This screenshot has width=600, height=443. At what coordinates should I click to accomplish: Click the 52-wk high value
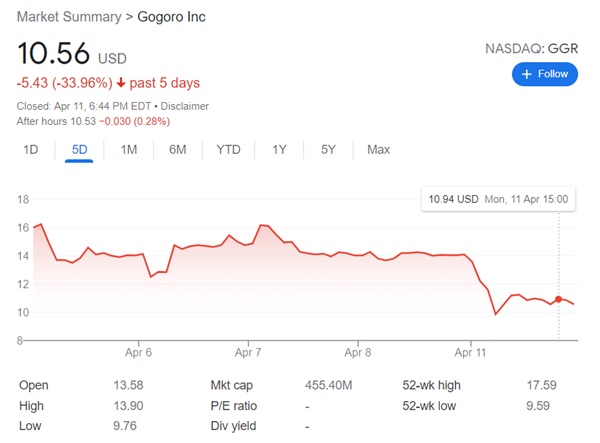(545, 385)
